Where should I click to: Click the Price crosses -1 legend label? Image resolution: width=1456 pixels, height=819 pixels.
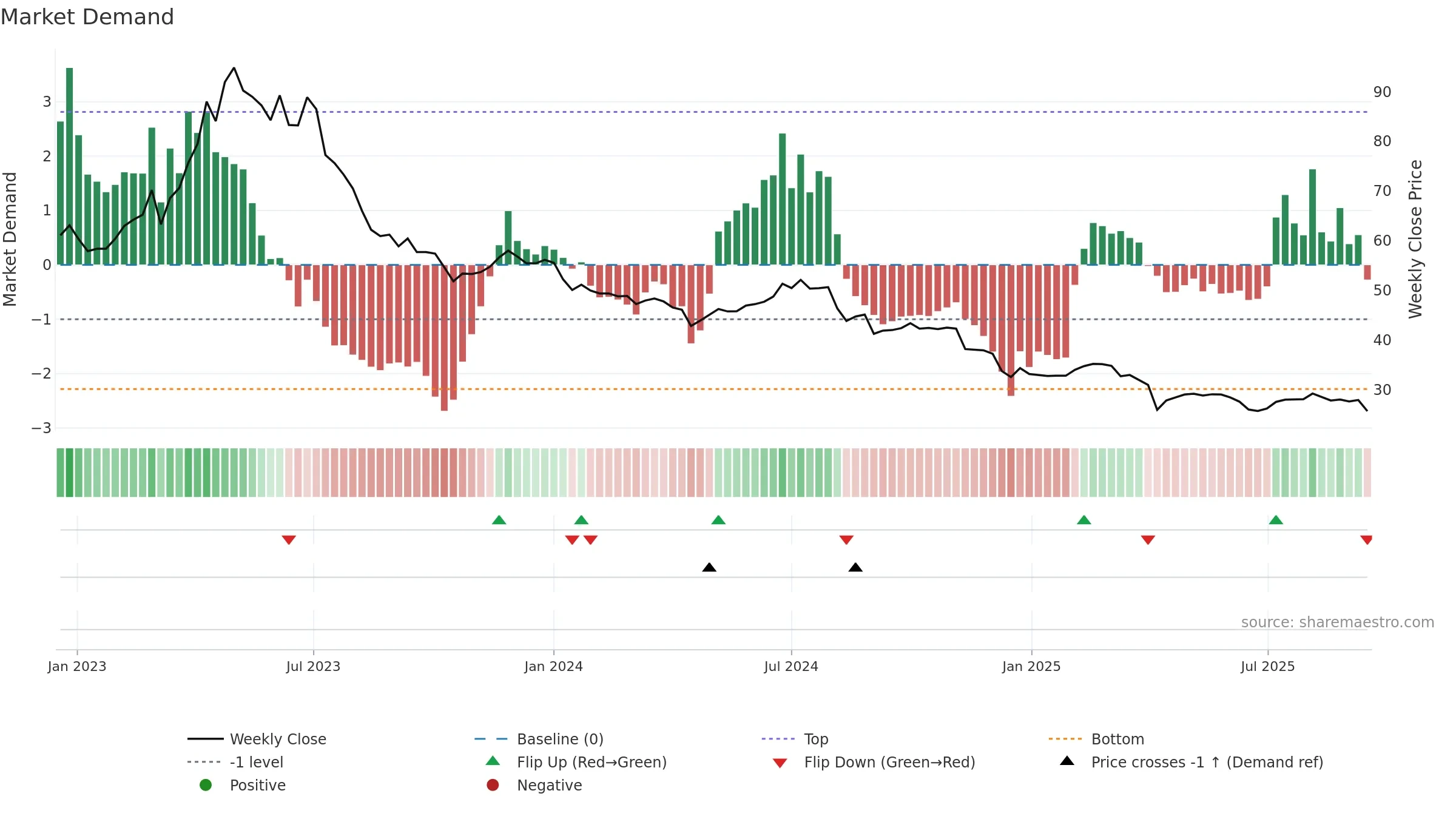coord(1207,762)
